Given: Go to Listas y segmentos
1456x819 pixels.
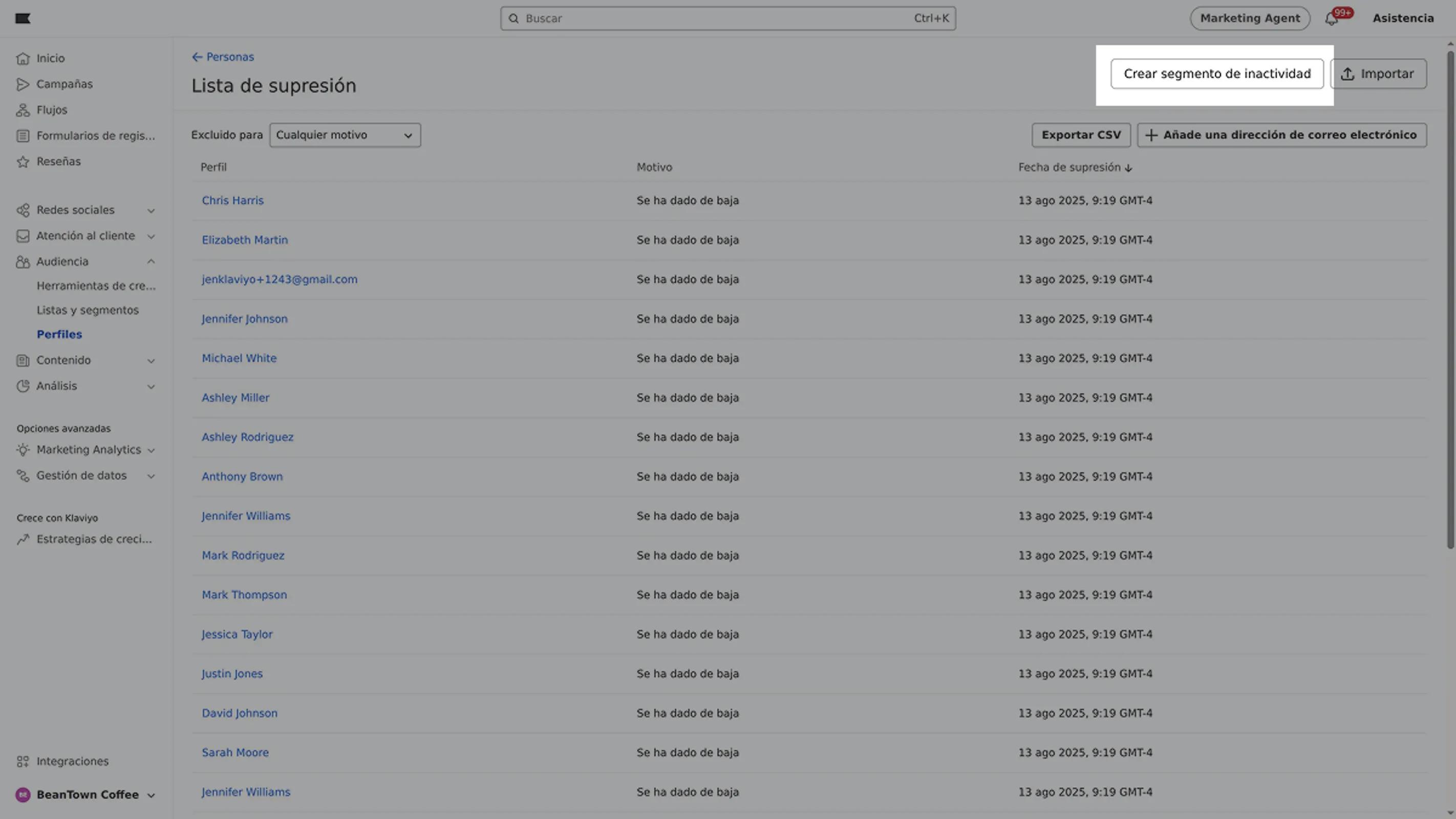Looking at the screenshot, I should 88,310.
